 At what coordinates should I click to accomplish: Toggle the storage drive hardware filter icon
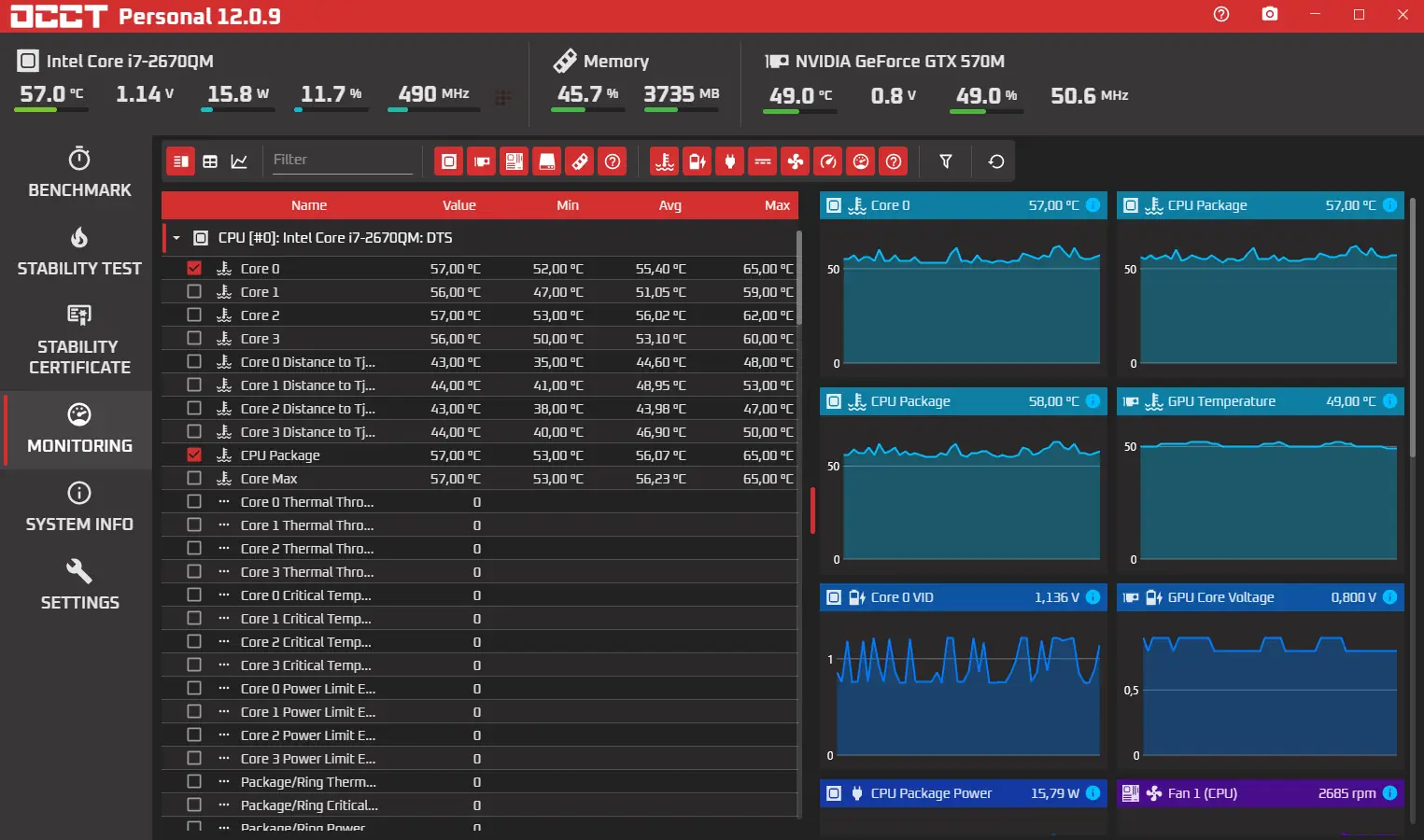[x=547, y=161]
